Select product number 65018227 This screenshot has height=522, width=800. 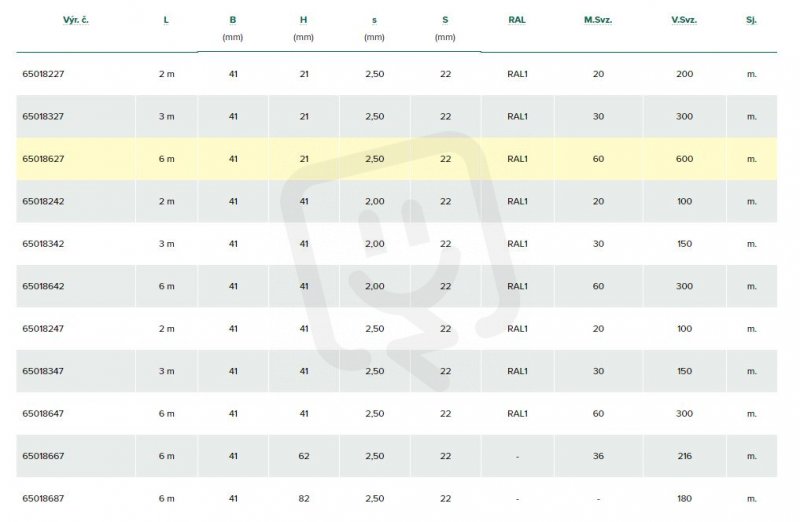point(43,74)
